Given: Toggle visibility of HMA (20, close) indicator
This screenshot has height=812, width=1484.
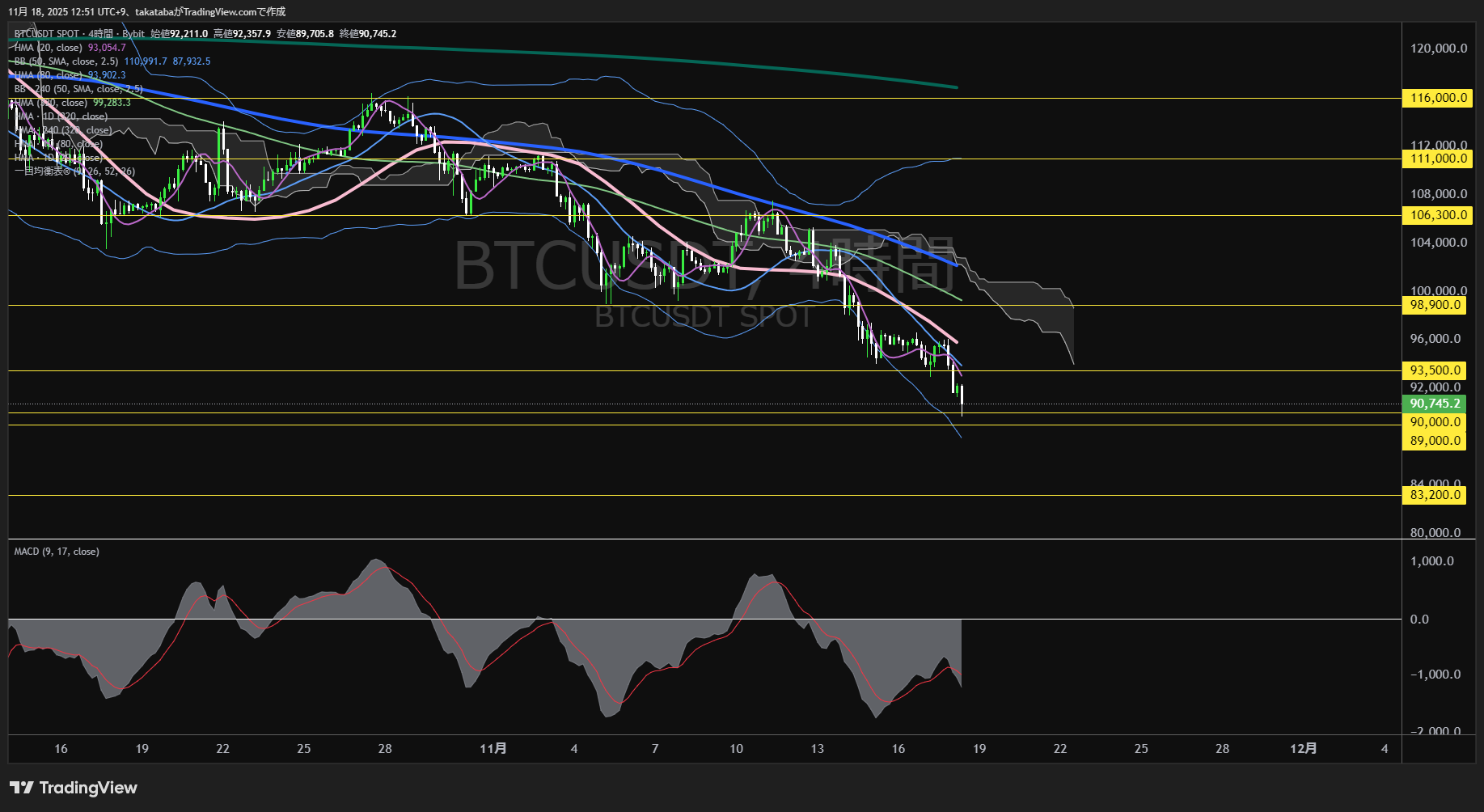Looking at the screenshot, I should 50,48.
